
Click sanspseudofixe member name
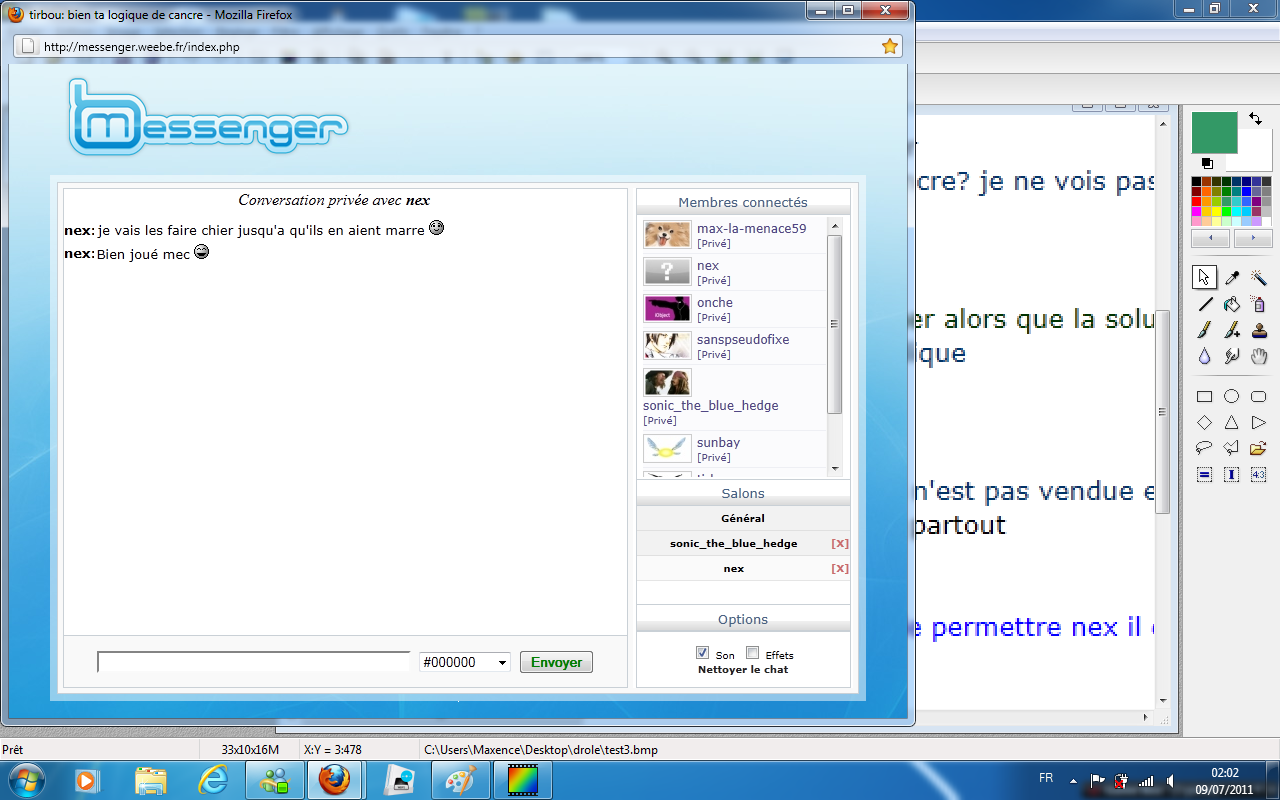[743, 340]
